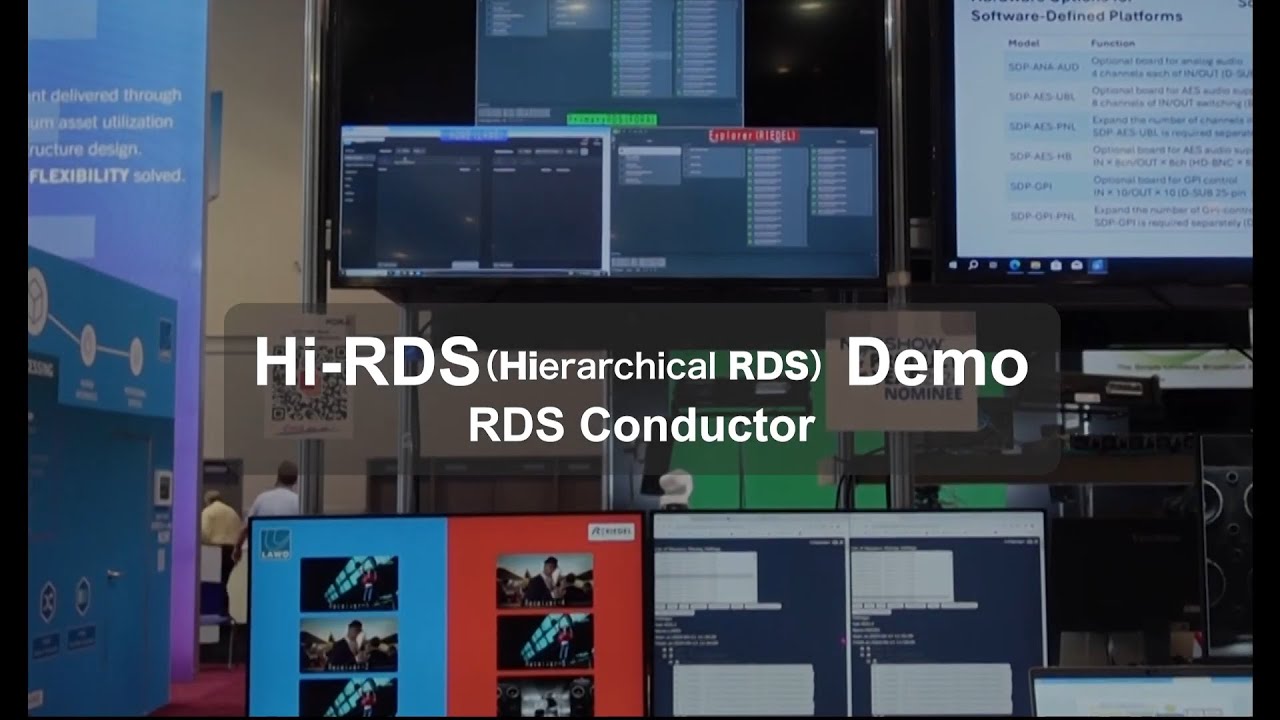1280x720 pixels.
Task: Select the highlighted active app on taskbar
Action: (x=1098, y=265)
